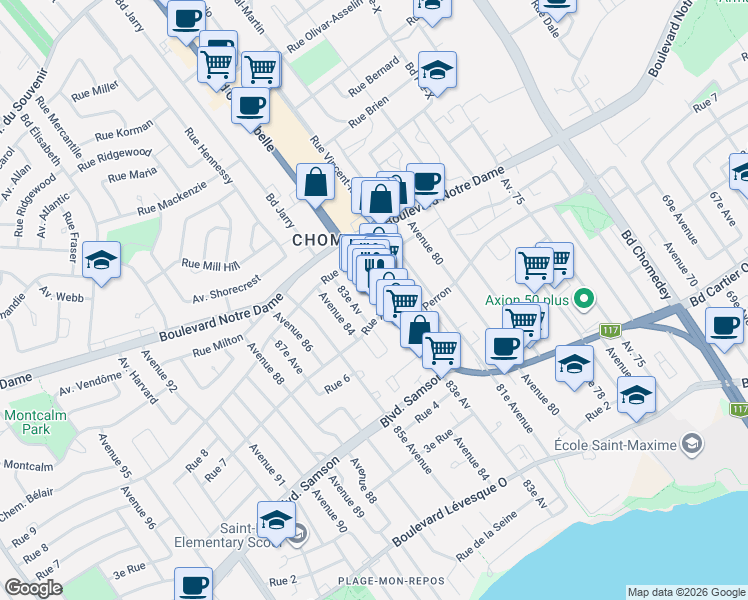
Task: Select the shopping cart marker beside the Perron street label
Action: click(402, 304)
